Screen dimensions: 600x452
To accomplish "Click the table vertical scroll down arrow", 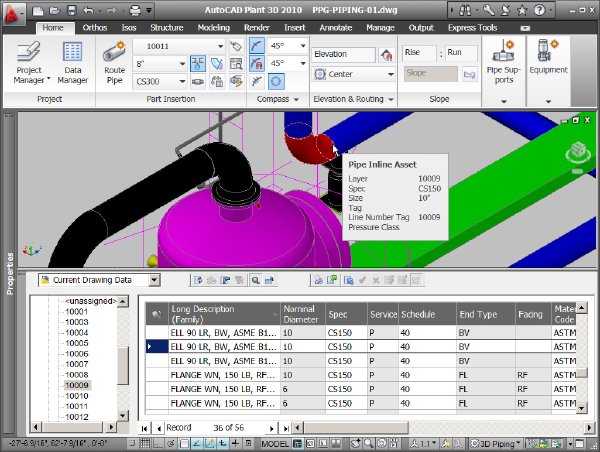I will [582, 408].
